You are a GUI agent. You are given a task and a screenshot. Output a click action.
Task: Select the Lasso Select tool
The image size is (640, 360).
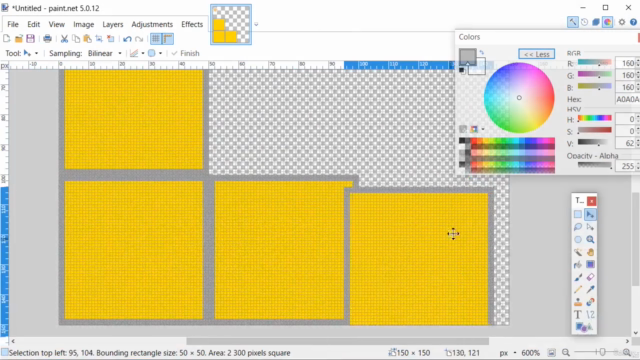pos(578,227)
